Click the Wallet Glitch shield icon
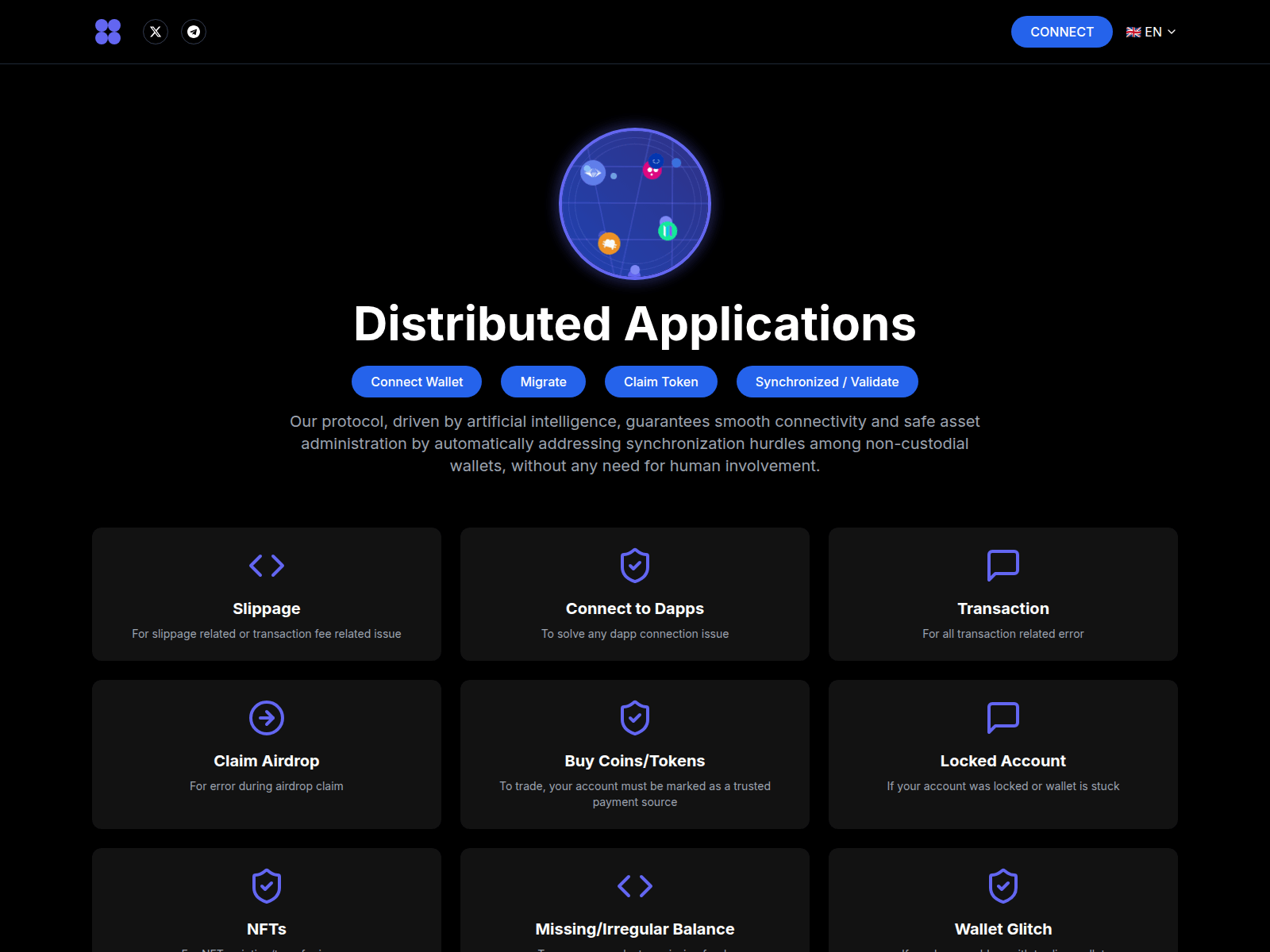This screenshot has height=952, width=1270. 1003,886
